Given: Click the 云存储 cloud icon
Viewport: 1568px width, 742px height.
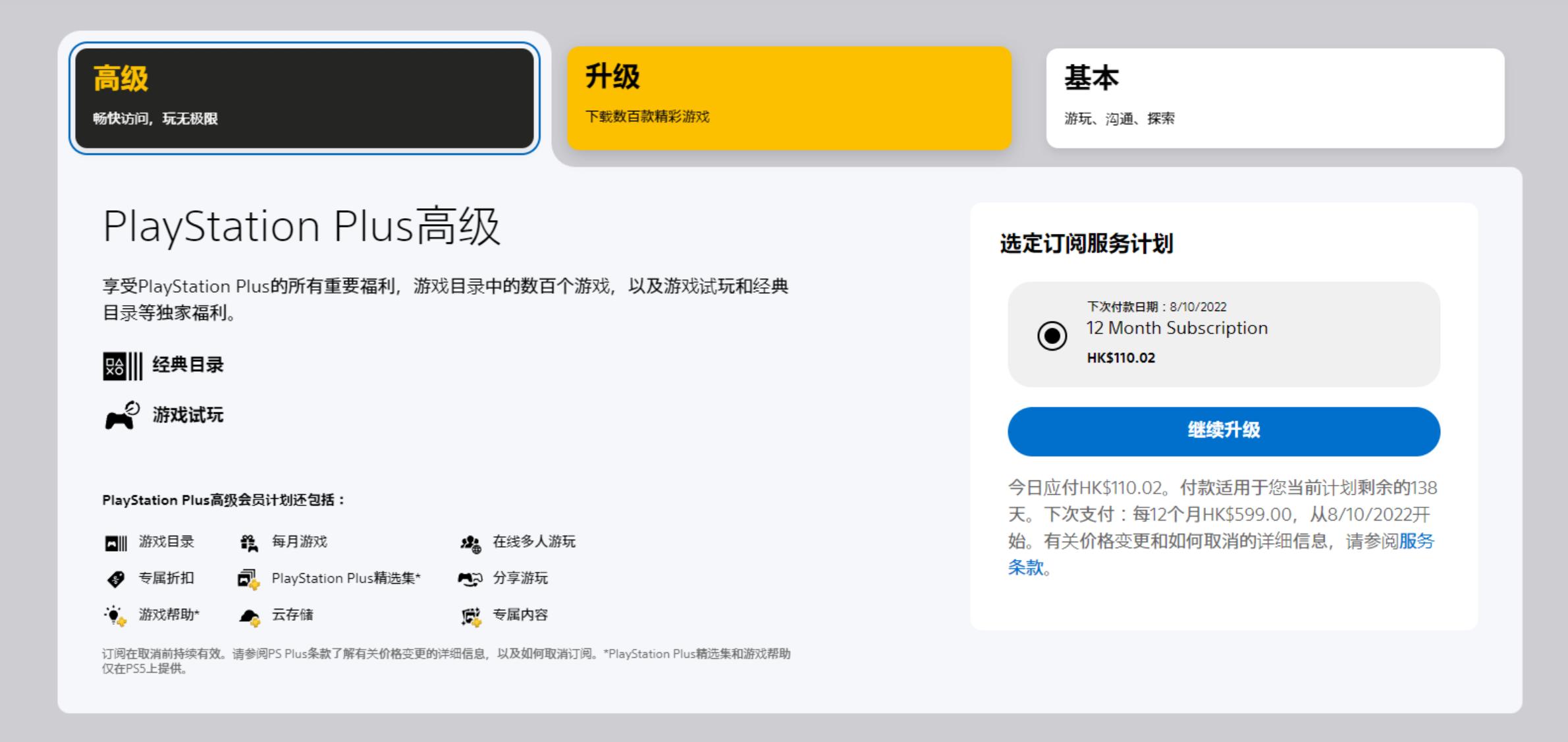Looking at the screenshot, I should (249, 615).
